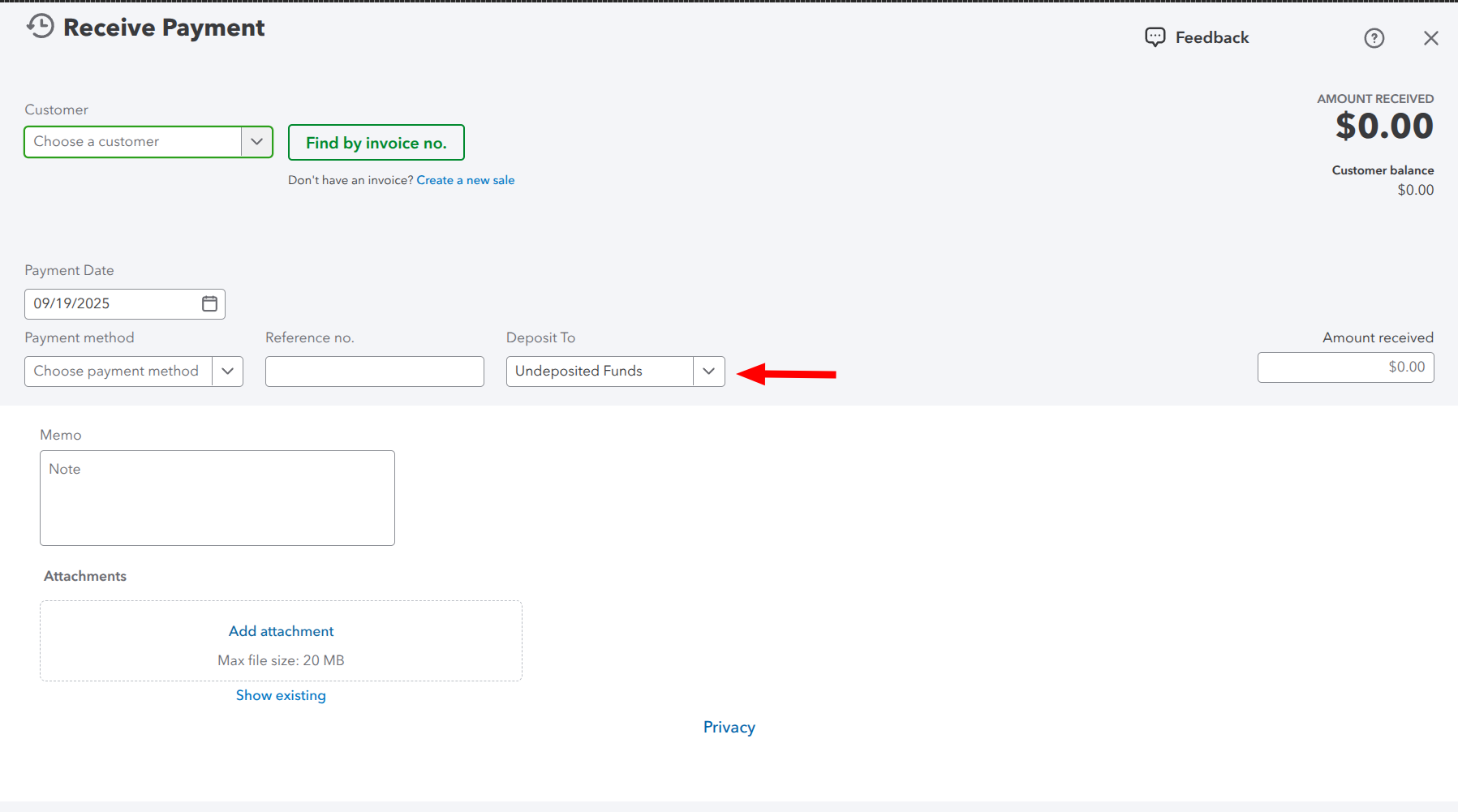Focus the Choose a customer field
The width and height of the screenshot is (1458, 812).
click(133, 142)
